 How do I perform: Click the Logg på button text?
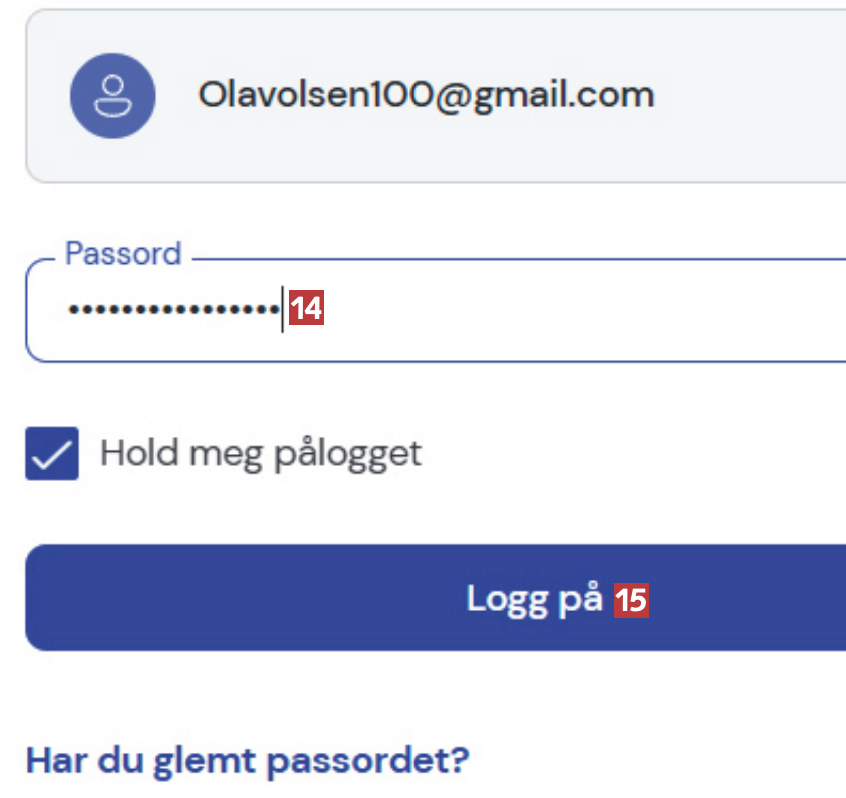point(534,598)
